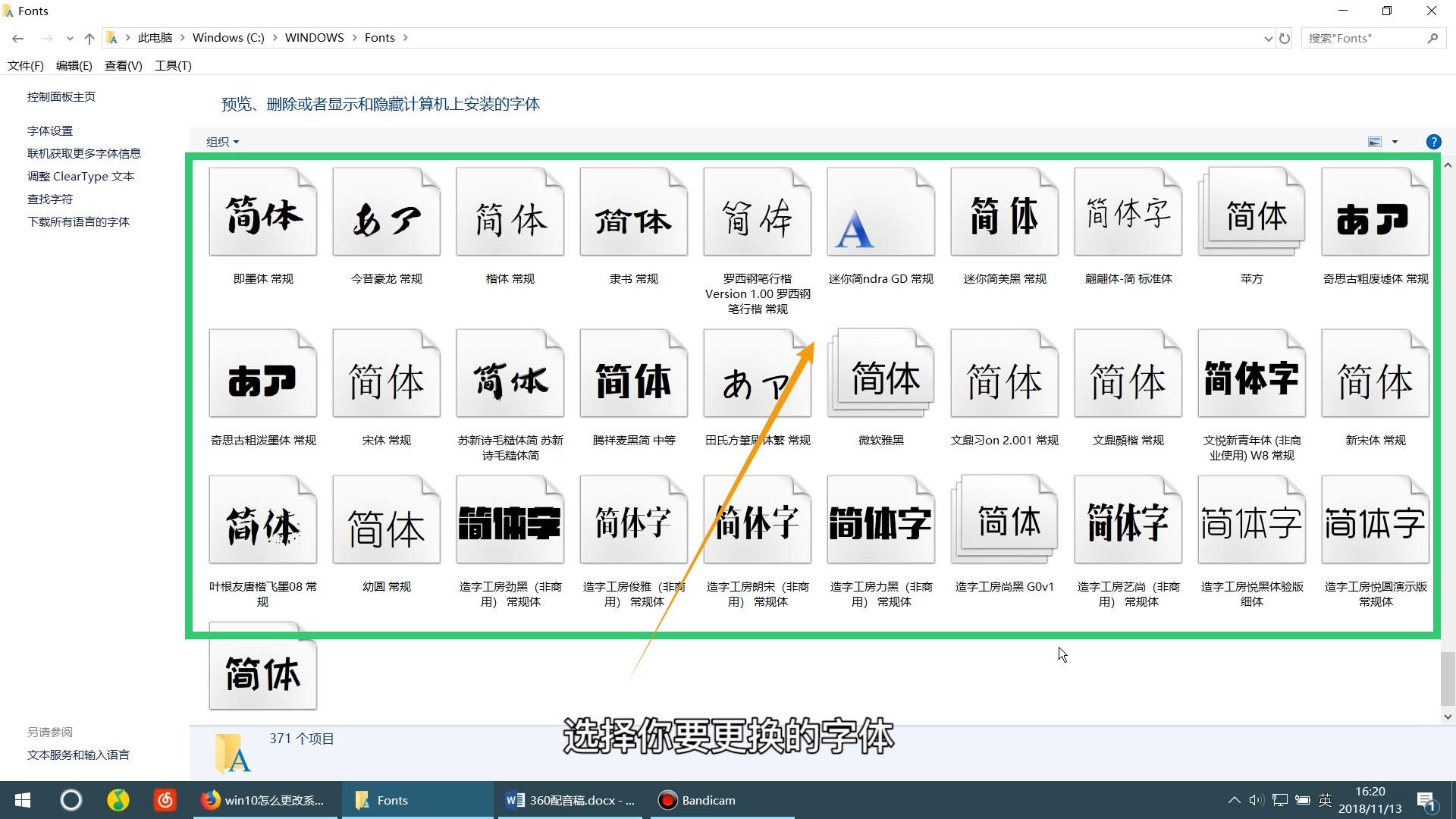Click the 幼圆 常规 font icon
This screenshot has height=819, width=1456.
(386, 525)
